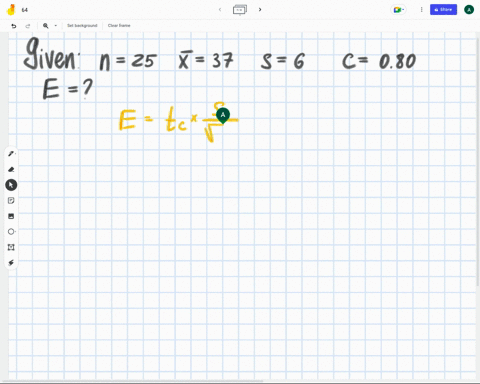The width and height of the screenshot is (480, 384).
Task: Open the more options menu
Action: [x=421, y=10]
